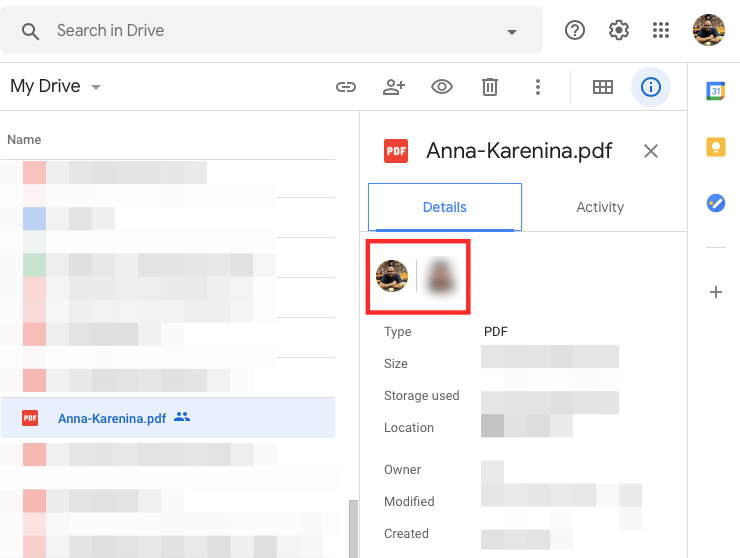
Task: Open the Settings gear menu
Action: (x=618, y=30)
